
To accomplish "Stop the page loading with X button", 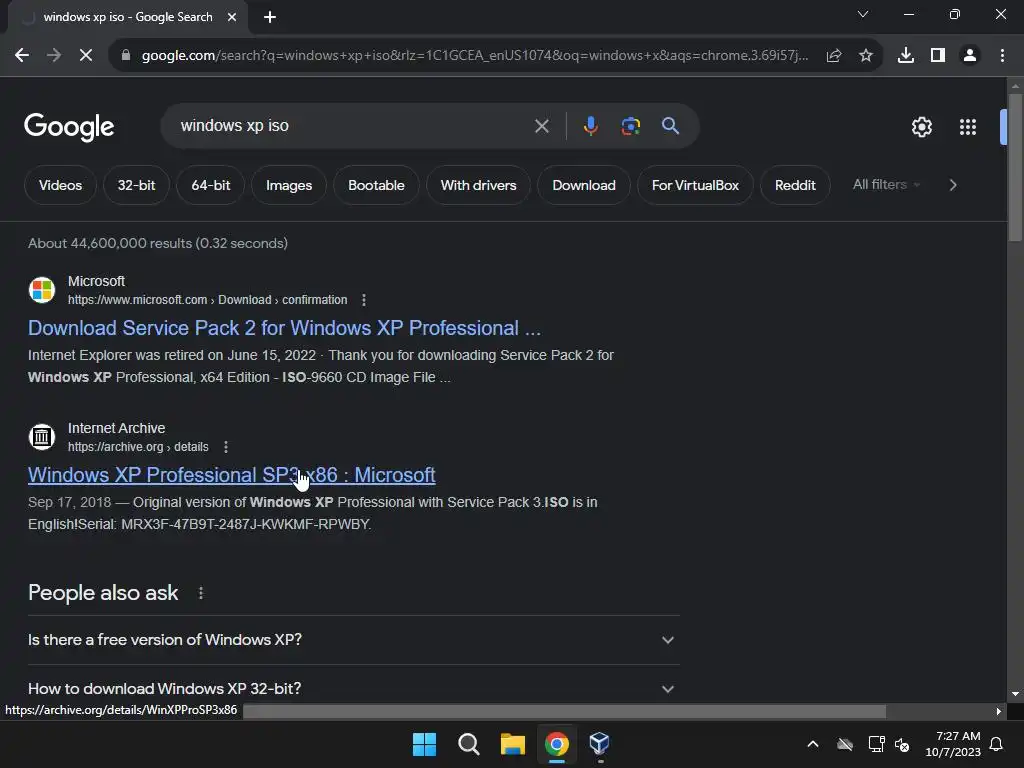I will pyautogui.click(x=86, y=56).
